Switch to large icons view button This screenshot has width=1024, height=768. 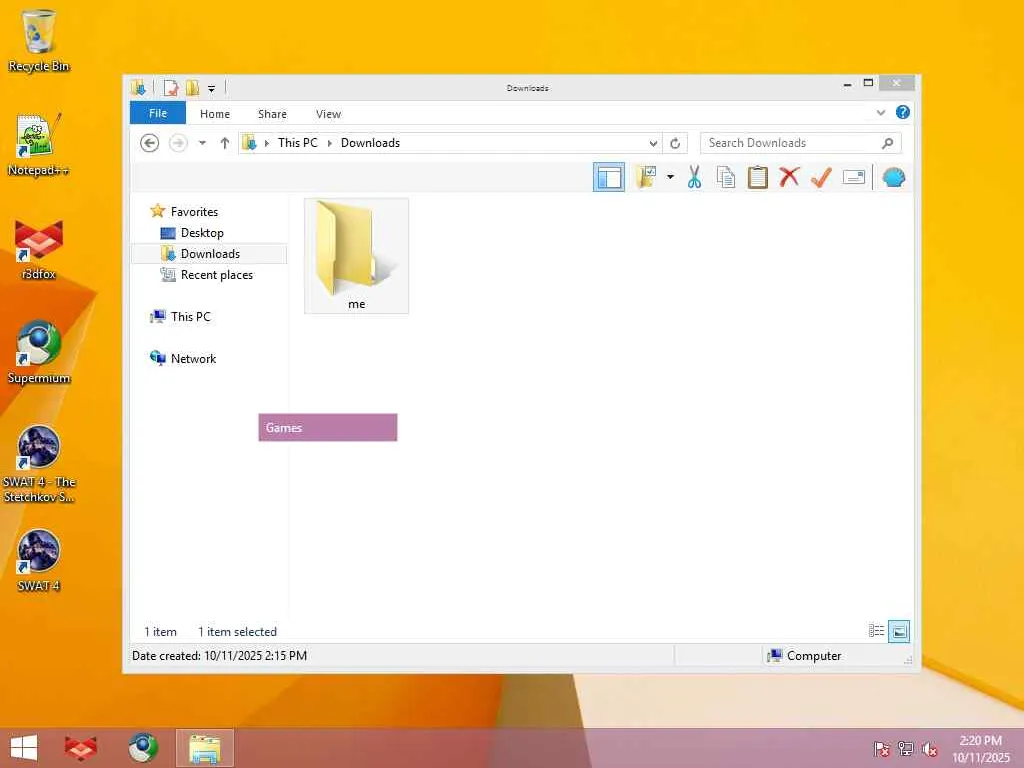tap(899, 630)
